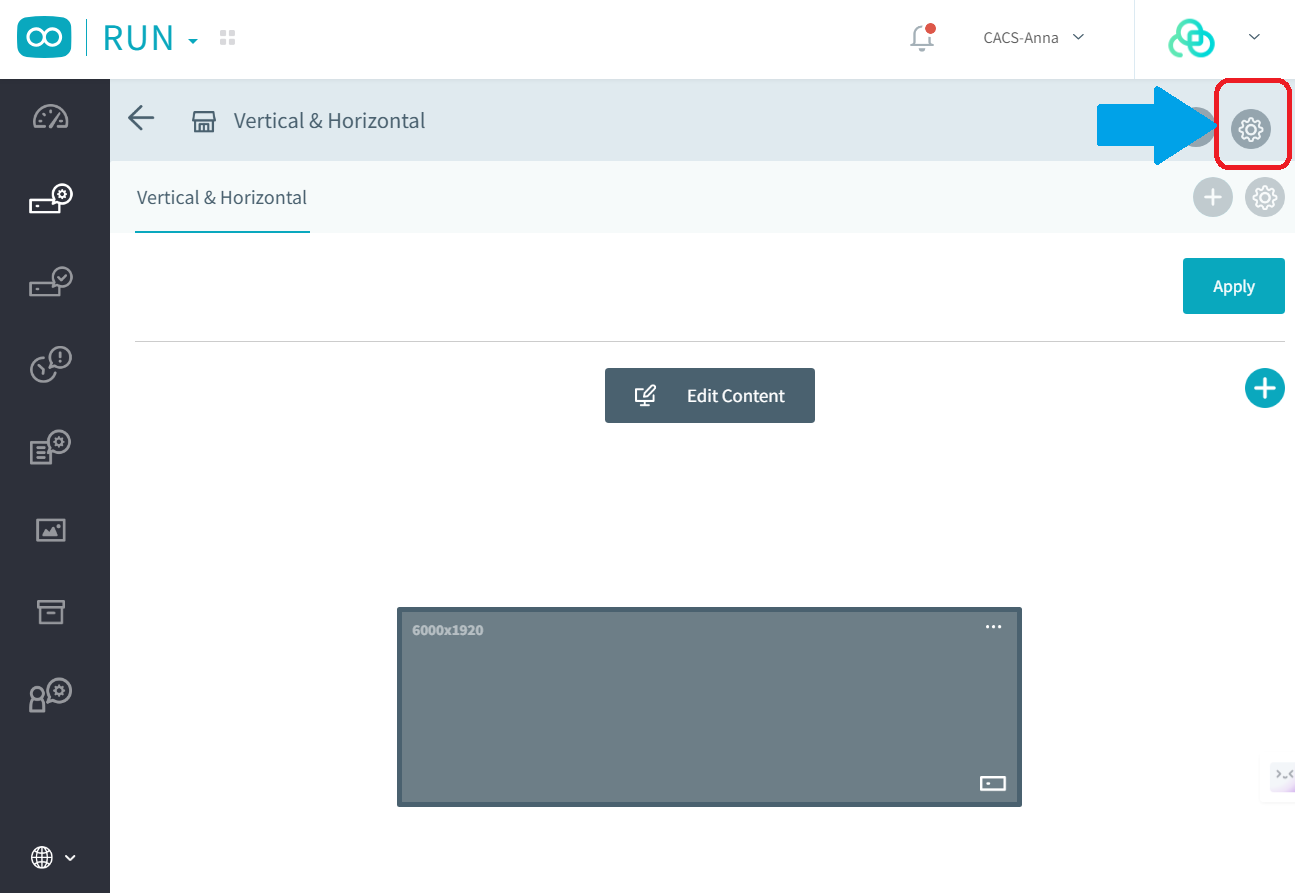Open the screen's three-dot menu
This screenshot has width=1295, height=893.
click(x=993, y=627)
